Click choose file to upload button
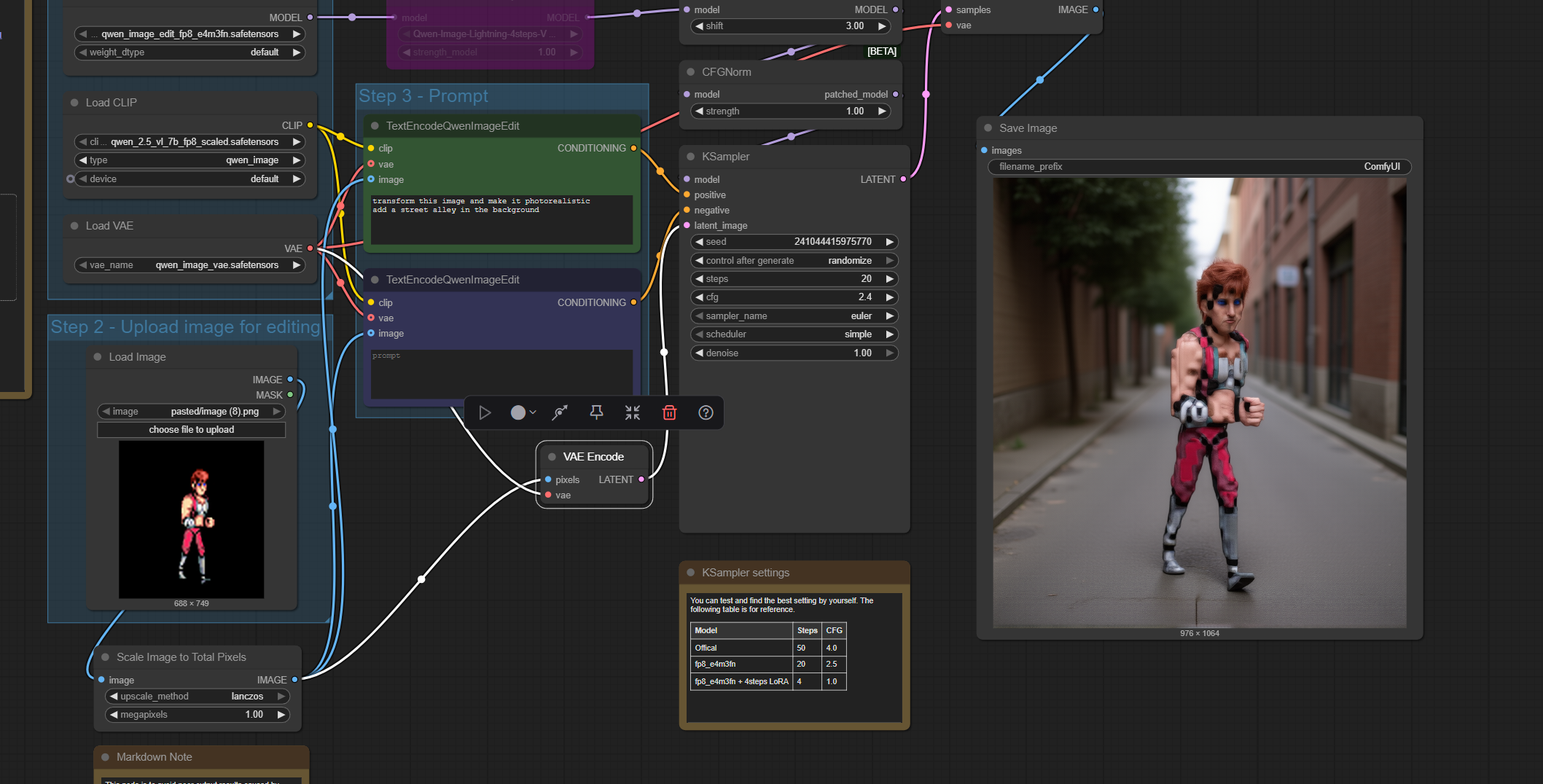Screen dimensions: 1543x784 pyautogui.click(x=192, y=430)
